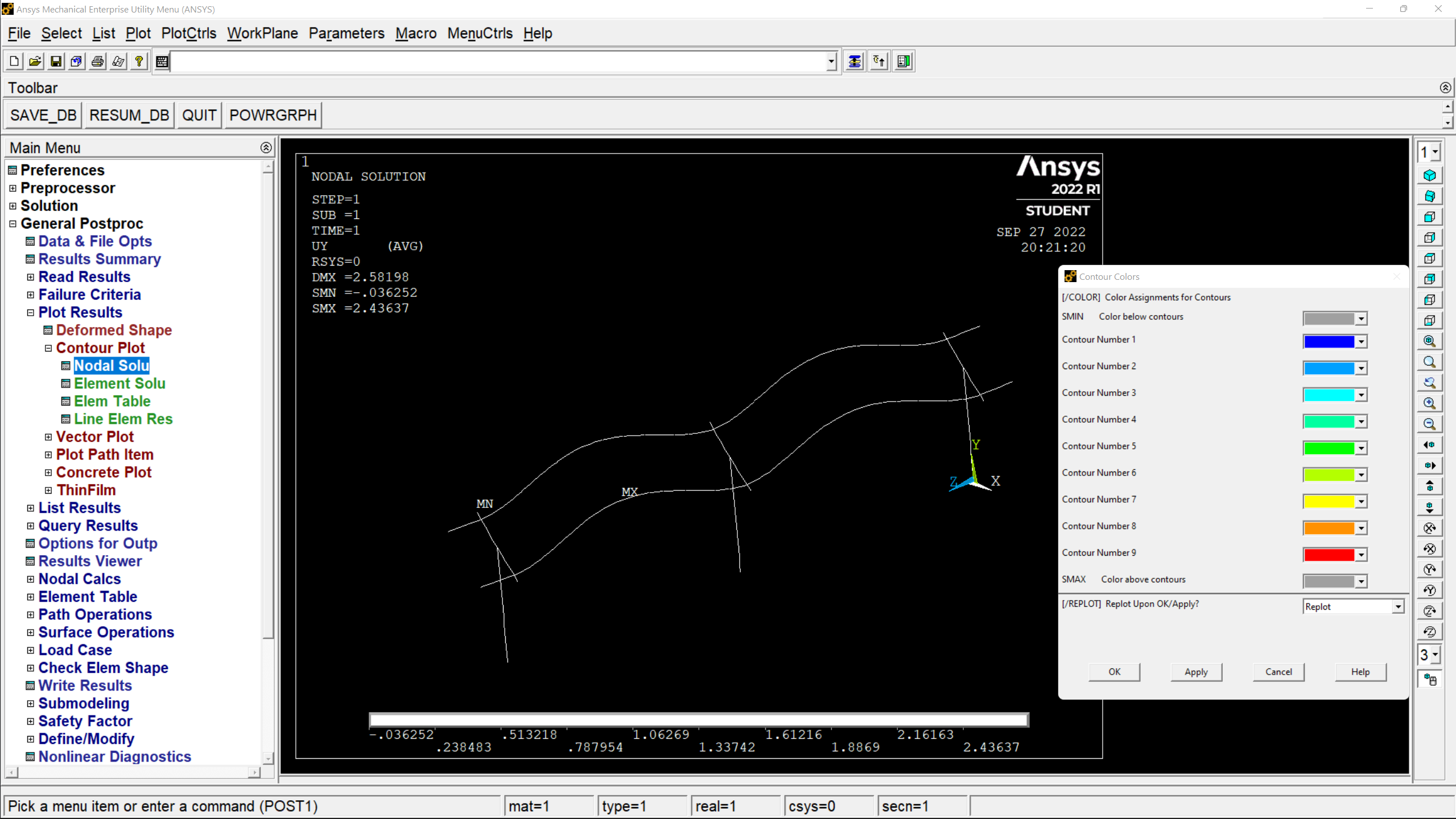Viewport: 1456px width, 819px height.
Task: Click the Contact Manager icon
Action: (904, 61)
